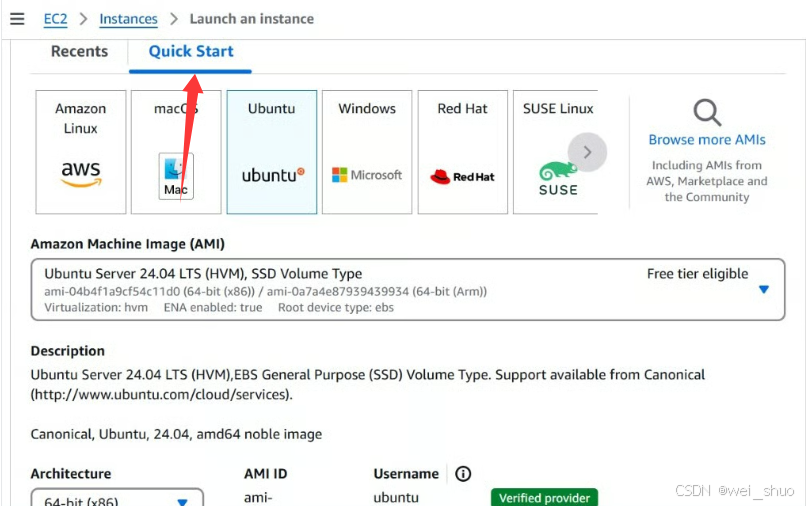
Task: Open the Amazon Machine Image dropdown
Action: 408,290
